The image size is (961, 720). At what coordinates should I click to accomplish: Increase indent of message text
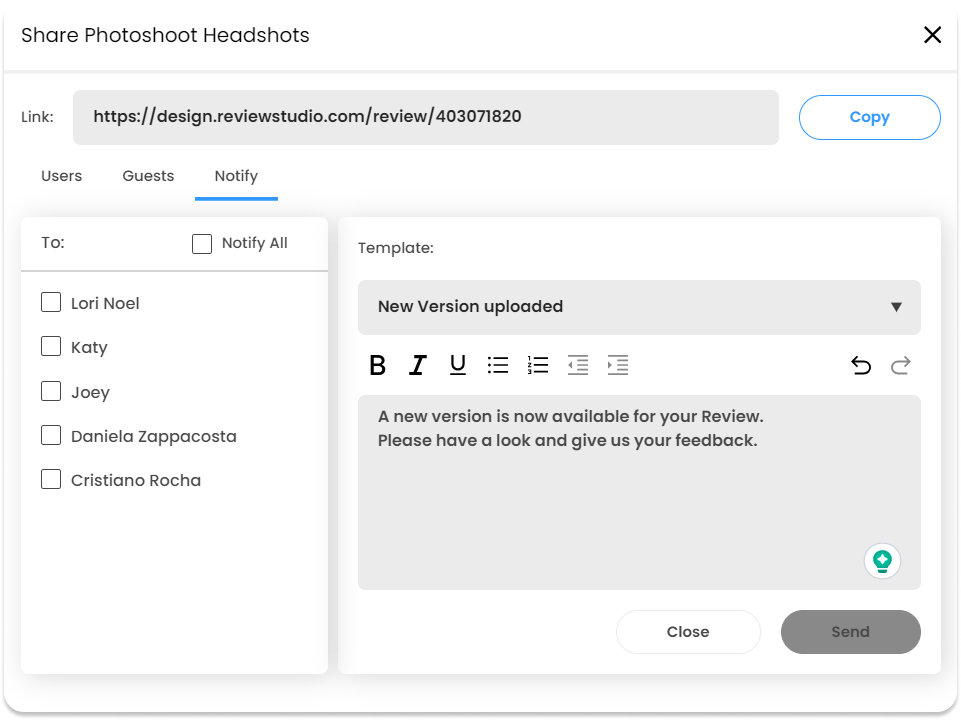pyautogui.click(x=617, y=365)
